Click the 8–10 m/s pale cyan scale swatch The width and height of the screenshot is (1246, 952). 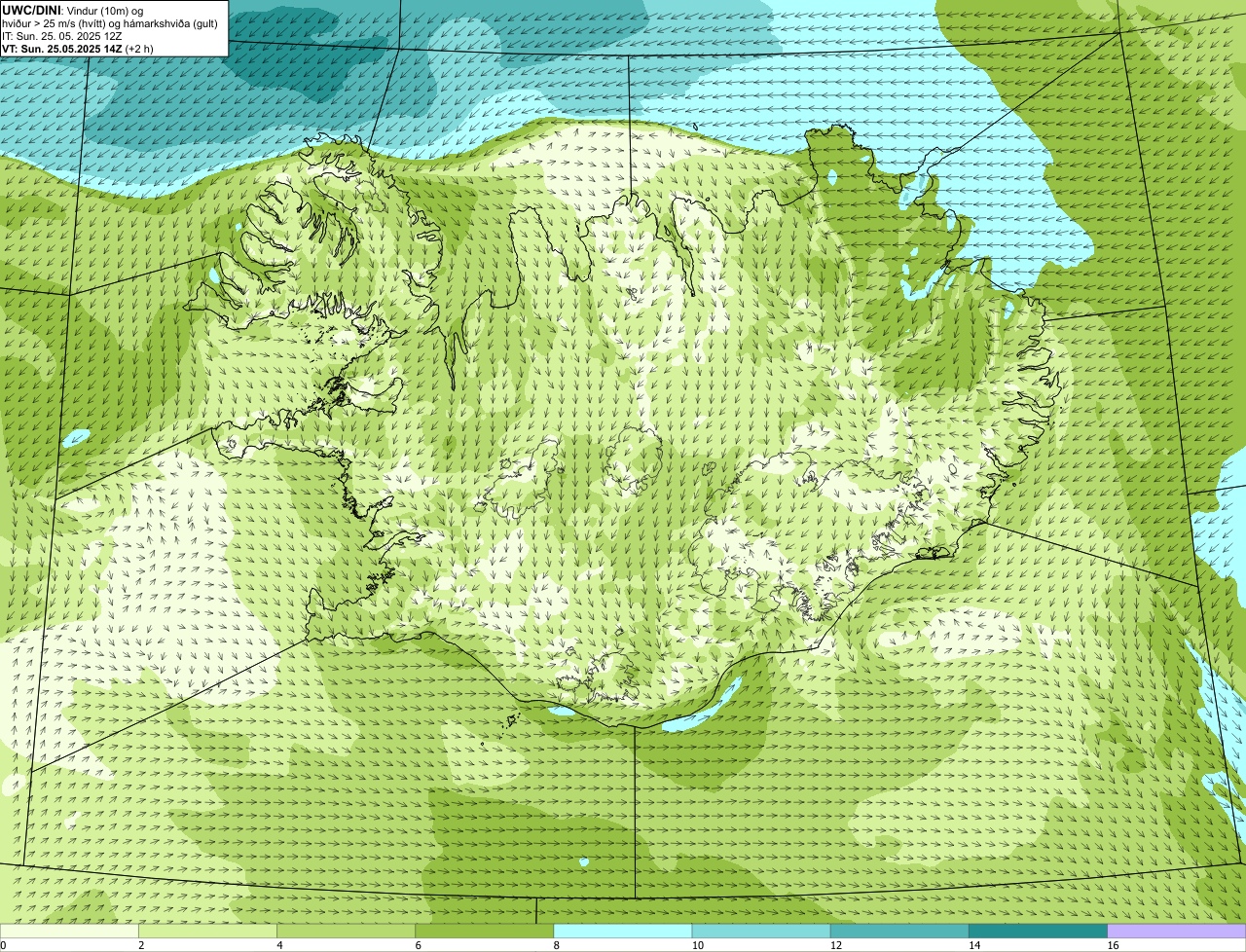[x=623, y=932]
